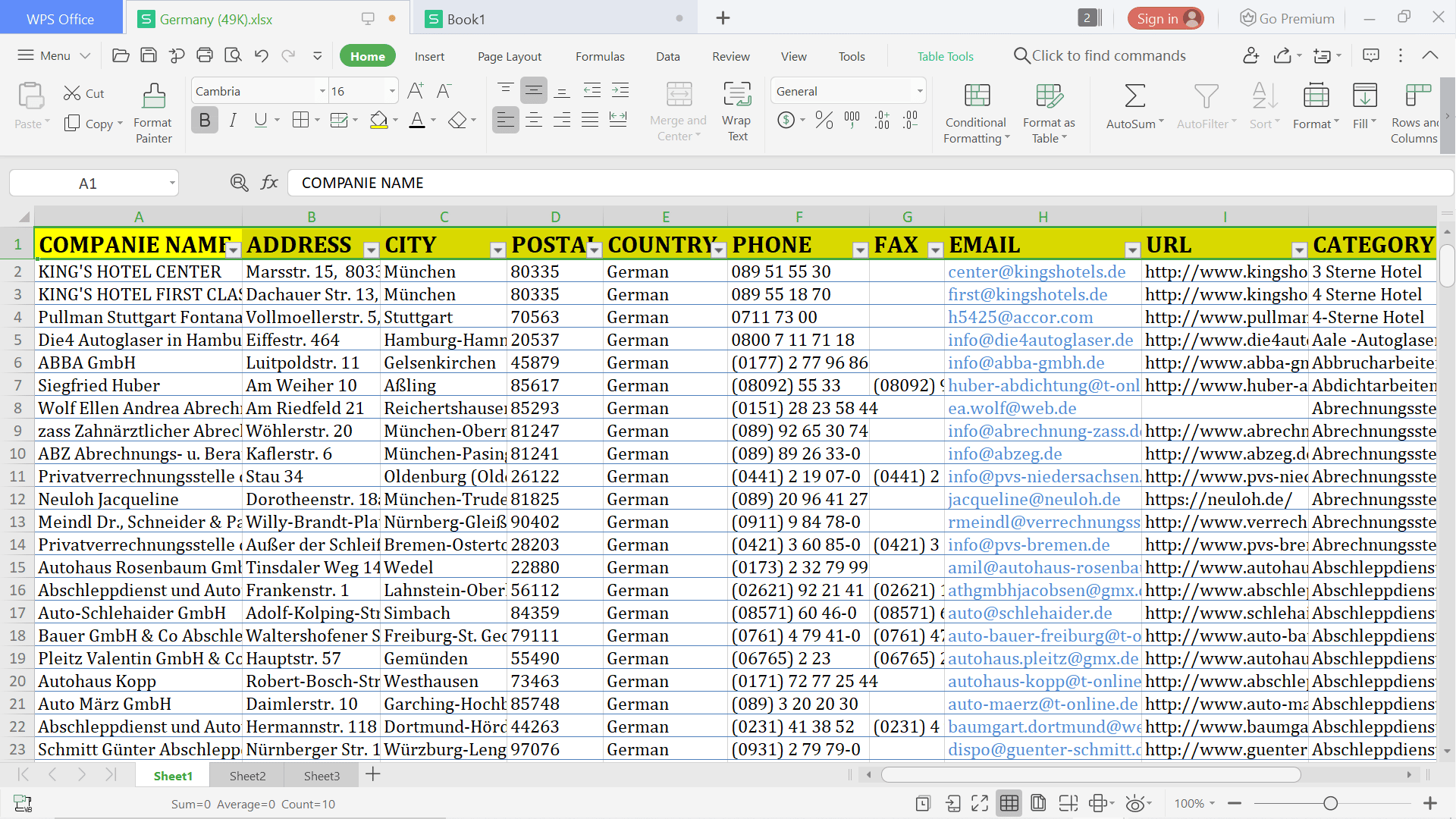Click the AutoSum sigma icon
The height and width of the screenshot is (819, 1456).
point(1134,96)
